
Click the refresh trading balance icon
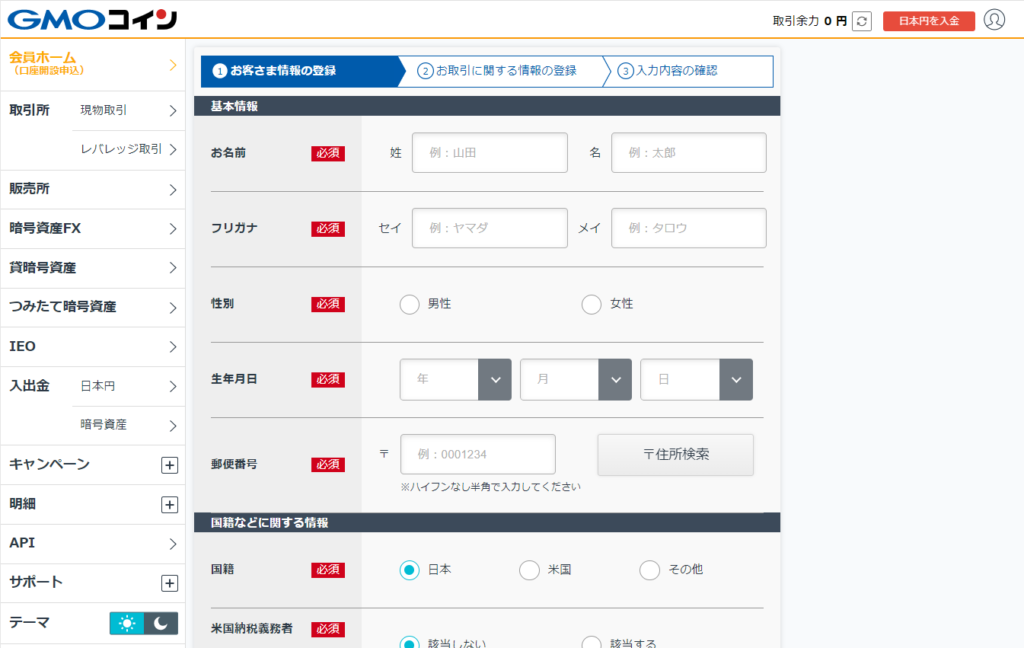tap(862, 21)
